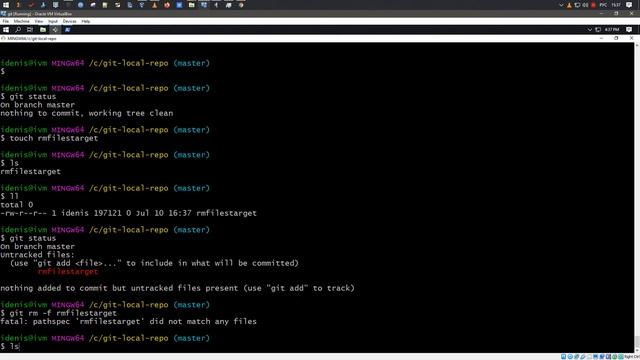Click 'nothing to commit, working tree clean' line
The image size is (640, 360).
pos(87,113)
